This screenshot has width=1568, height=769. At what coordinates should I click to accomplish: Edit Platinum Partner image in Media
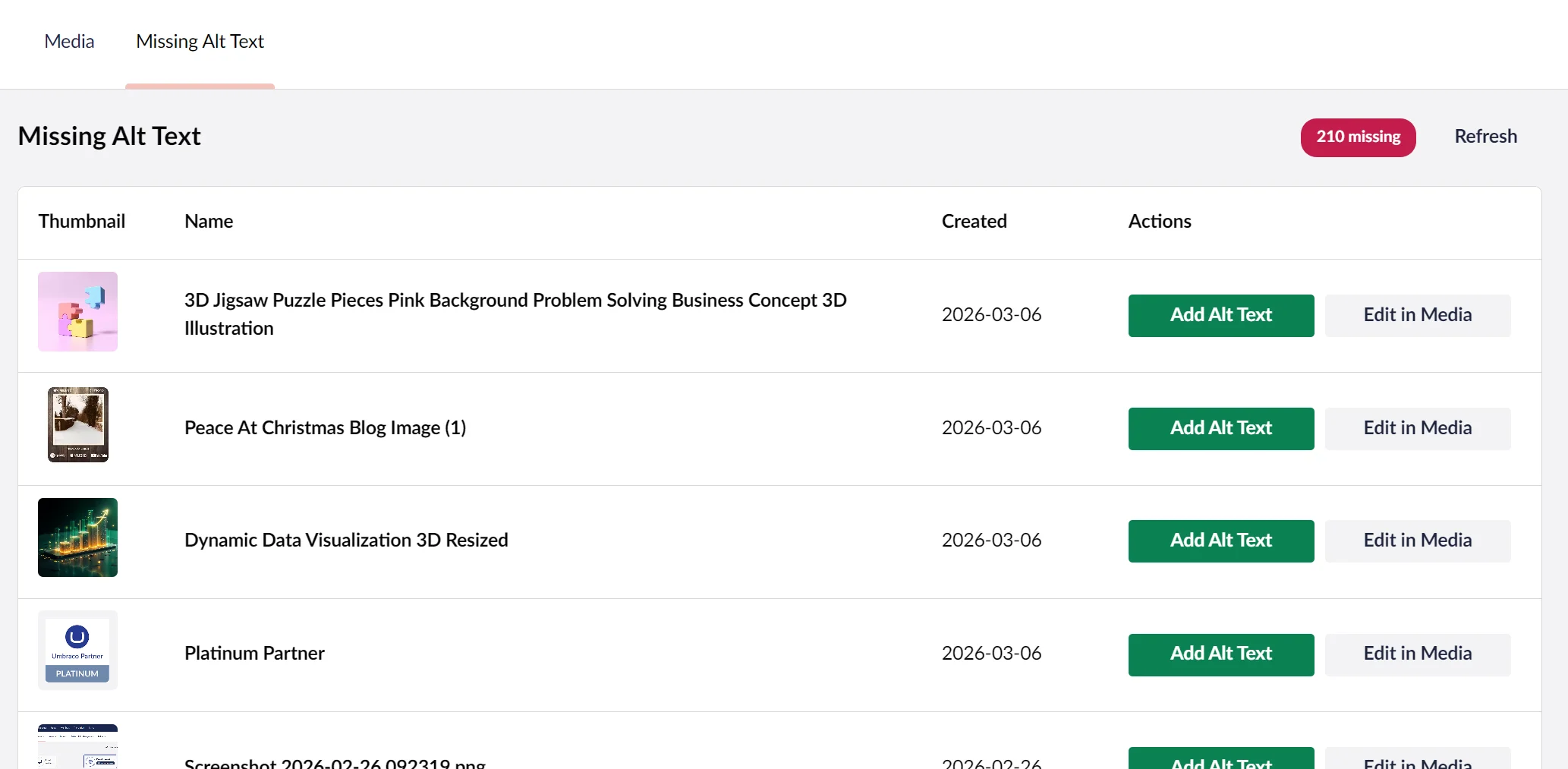click(x=1417, y=654)
